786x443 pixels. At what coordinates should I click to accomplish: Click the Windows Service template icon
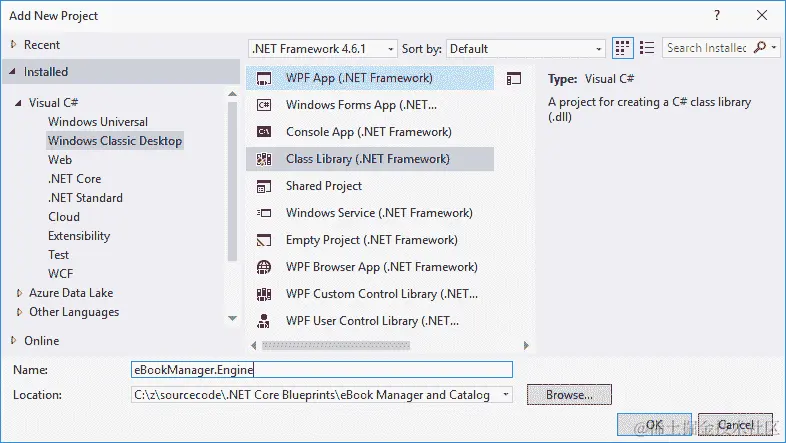click(x=264, y=213)
